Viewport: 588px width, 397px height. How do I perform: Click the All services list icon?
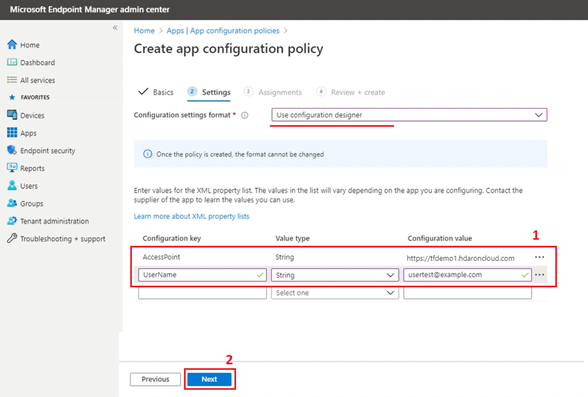coord(12,80)
